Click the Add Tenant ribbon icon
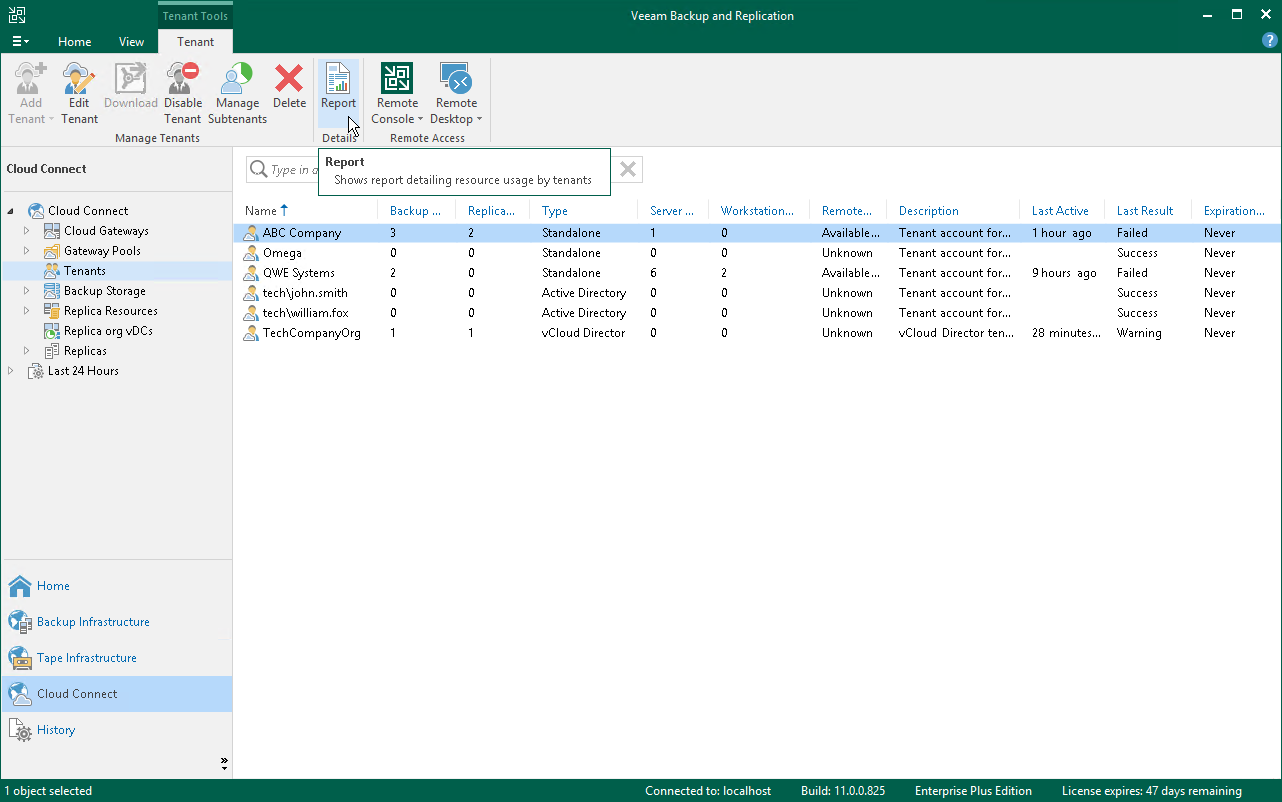This screenshot has width=1282, height=802. [31, 78]
